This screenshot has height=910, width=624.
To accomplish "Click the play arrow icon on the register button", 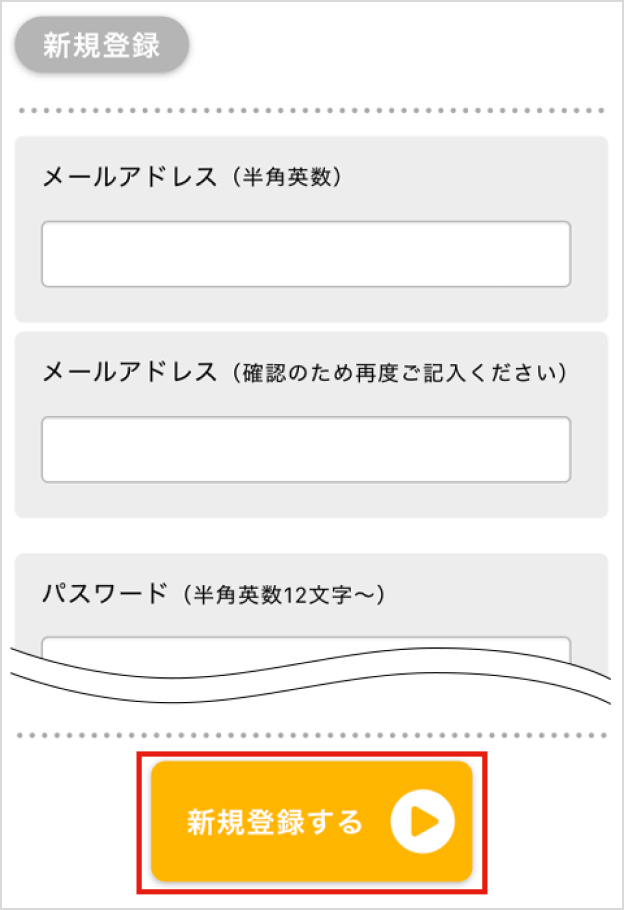I will (x=422, y=822).
